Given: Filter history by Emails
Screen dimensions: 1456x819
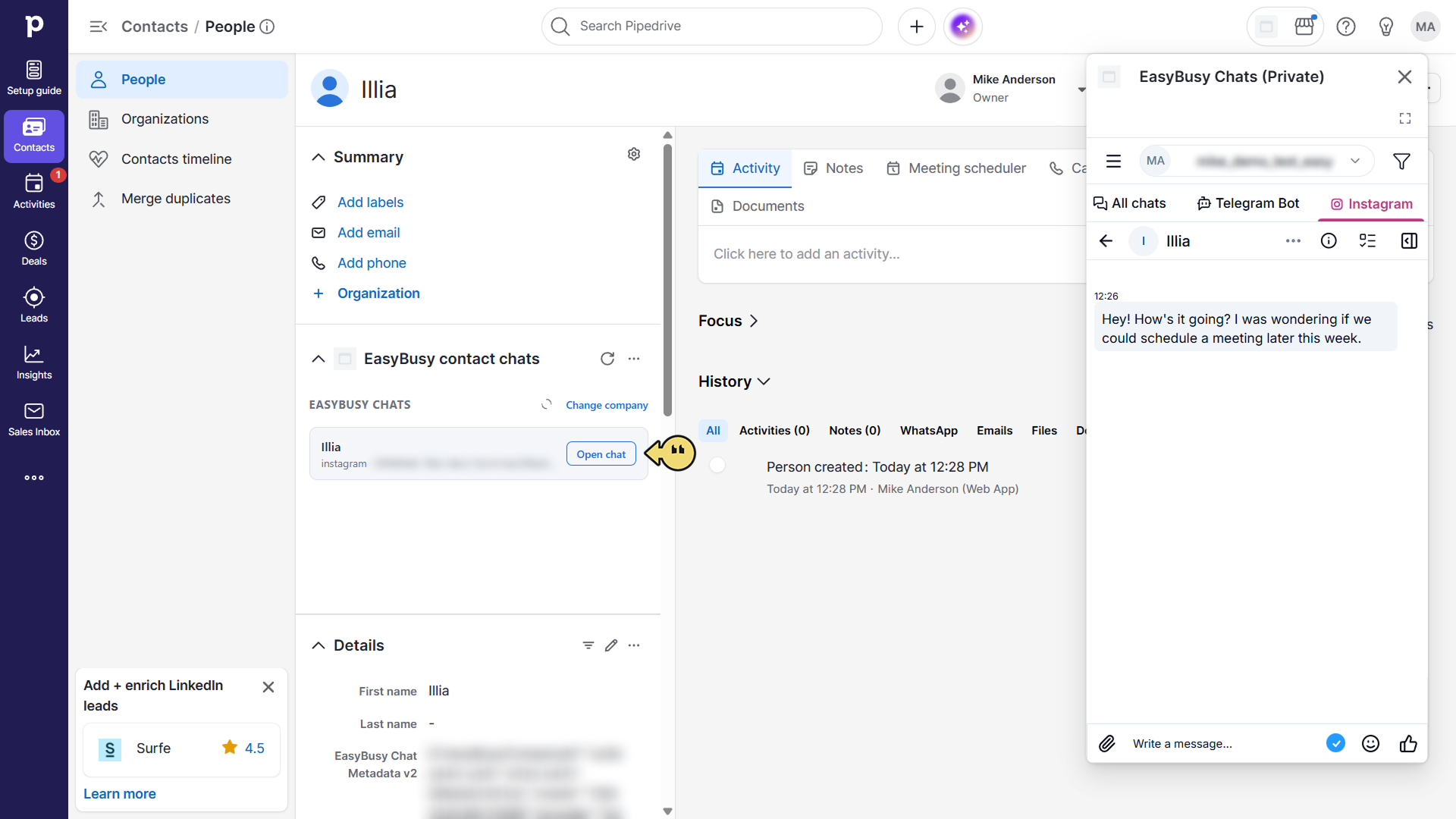Looking at the screenshot, I should pyautogui.click(x=994, y=431).
